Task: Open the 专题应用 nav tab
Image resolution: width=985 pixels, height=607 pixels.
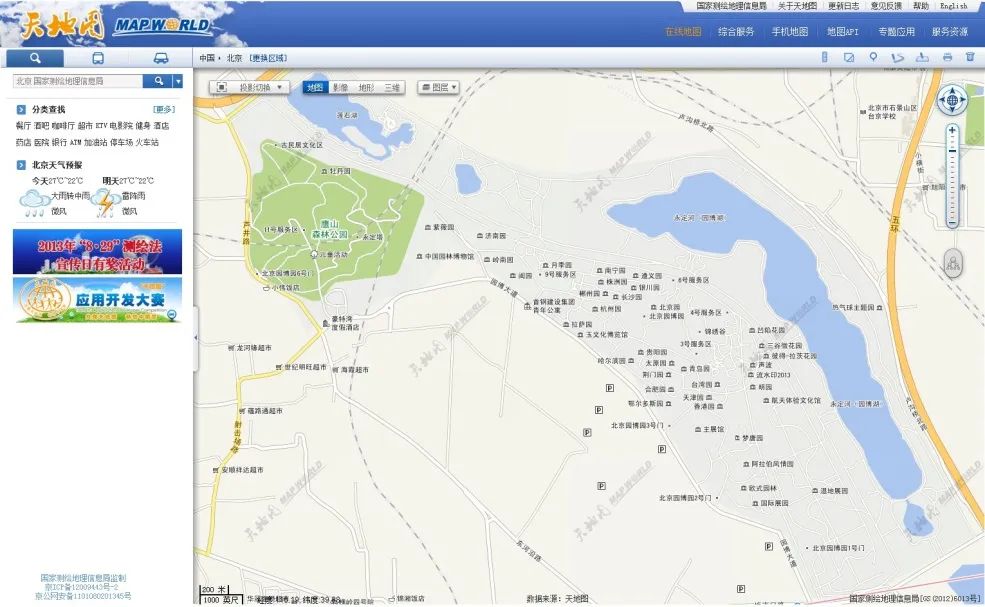Action: [x=896, y=31]
